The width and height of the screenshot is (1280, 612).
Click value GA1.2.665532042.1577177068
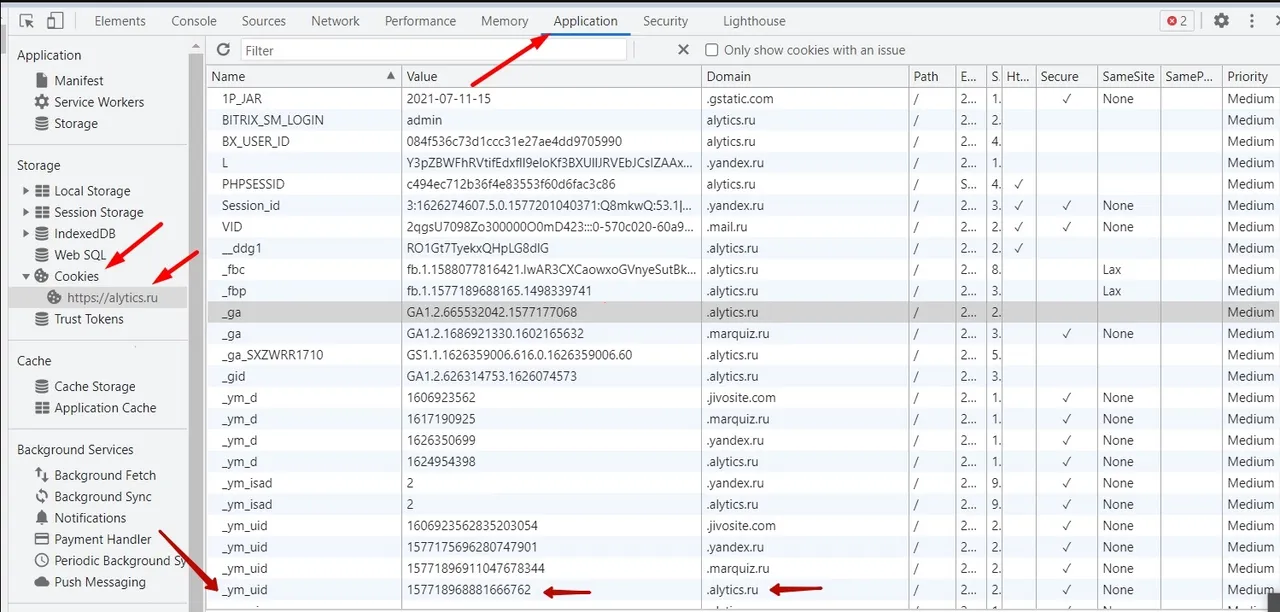click(491, 312)
